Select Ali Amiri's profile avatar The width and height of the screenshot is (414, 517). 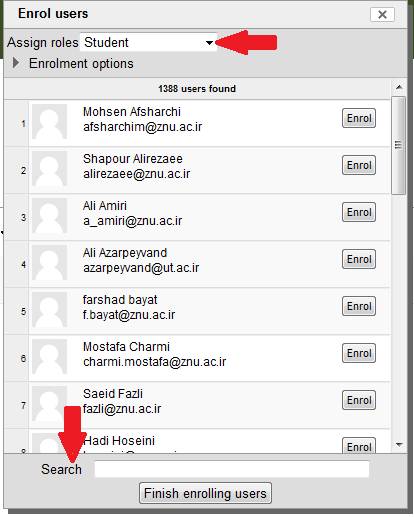49,215
